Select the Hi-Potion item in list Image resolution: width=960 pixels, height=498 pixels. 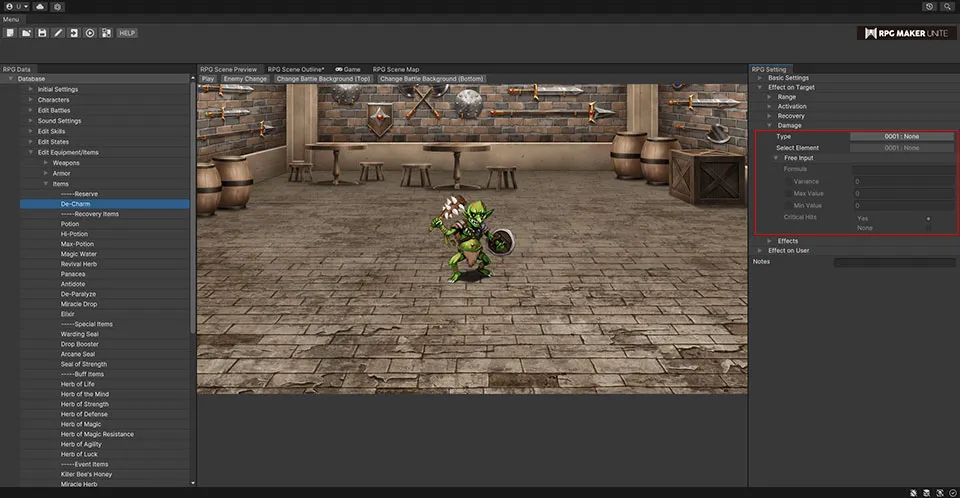coord(75,234)
